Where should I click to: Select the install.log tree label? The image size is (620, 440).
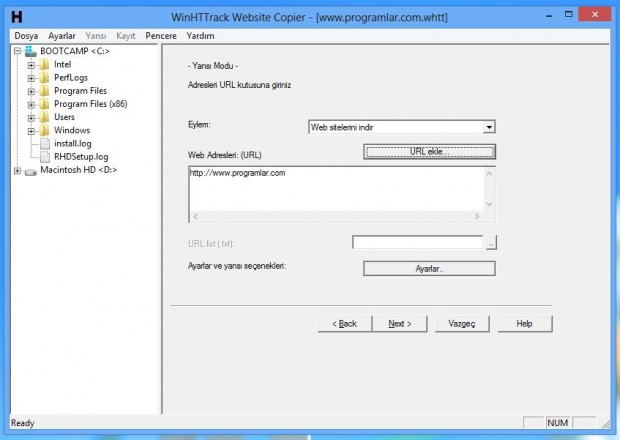pos(73,144)
